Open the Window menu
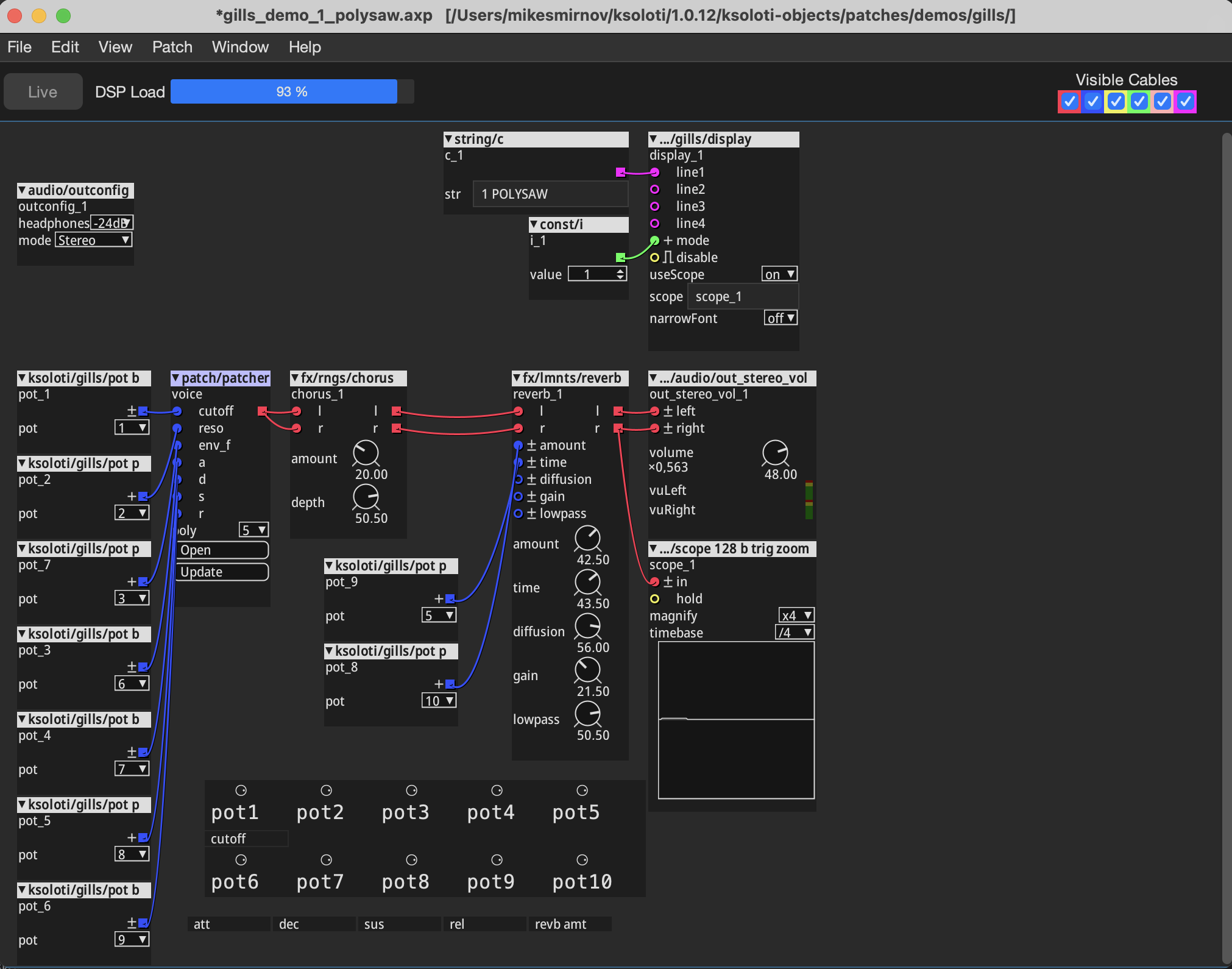 click(240, 47)
